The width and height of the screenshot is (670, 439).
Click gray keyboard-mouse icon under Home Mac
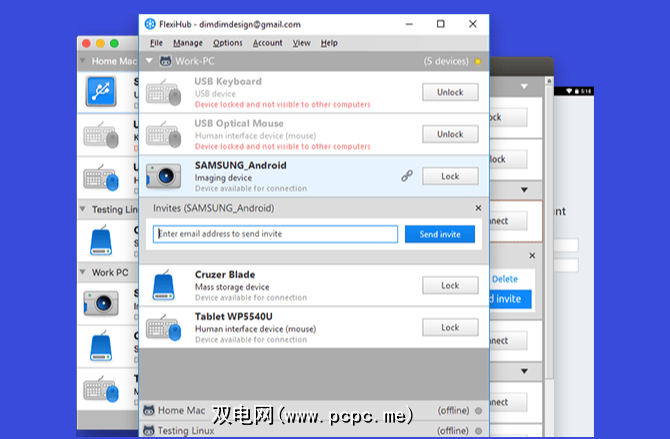[x=101, y=135]
